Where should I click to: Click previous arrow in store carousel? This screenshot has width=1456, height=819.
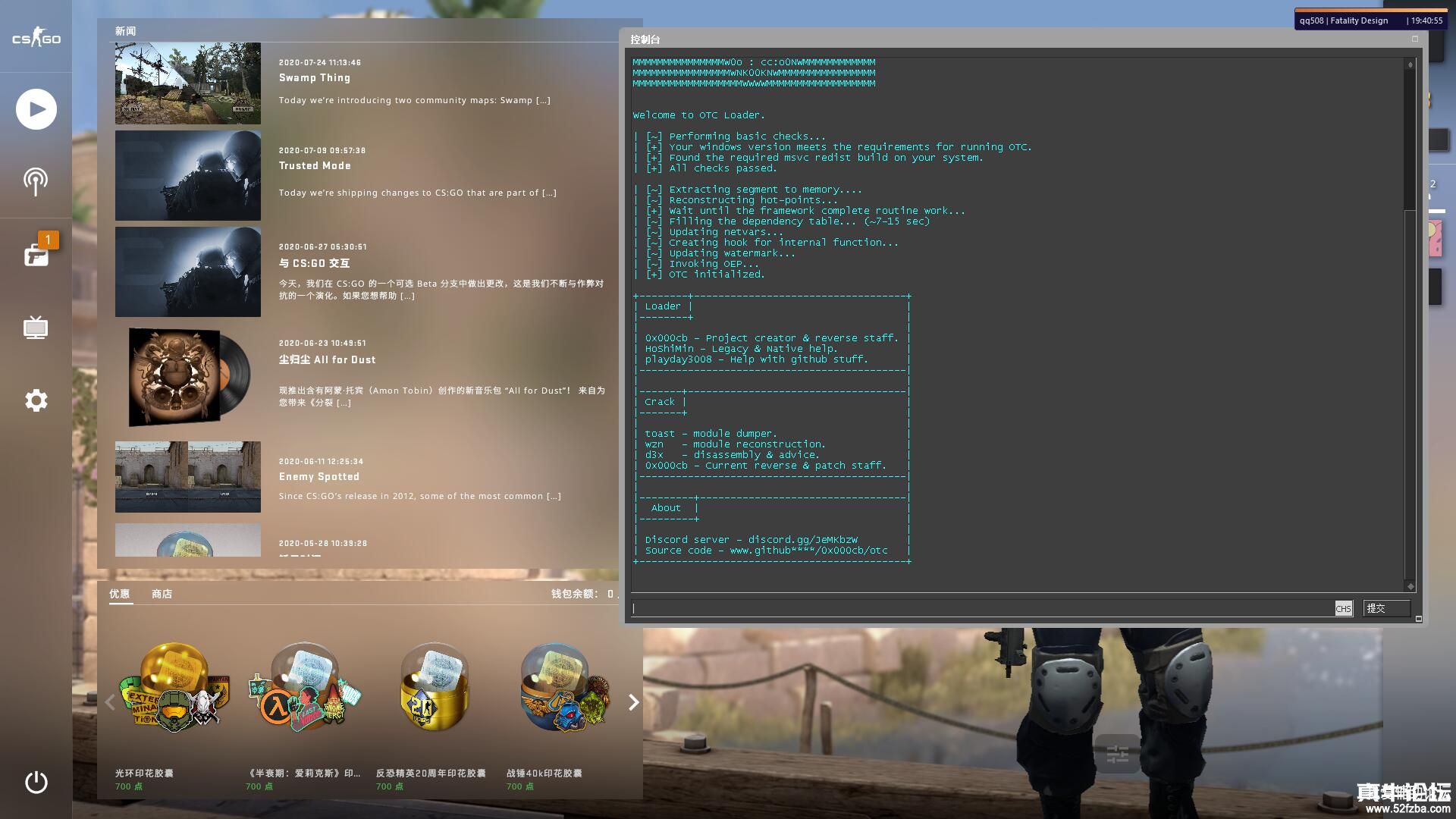click(110, 702)
